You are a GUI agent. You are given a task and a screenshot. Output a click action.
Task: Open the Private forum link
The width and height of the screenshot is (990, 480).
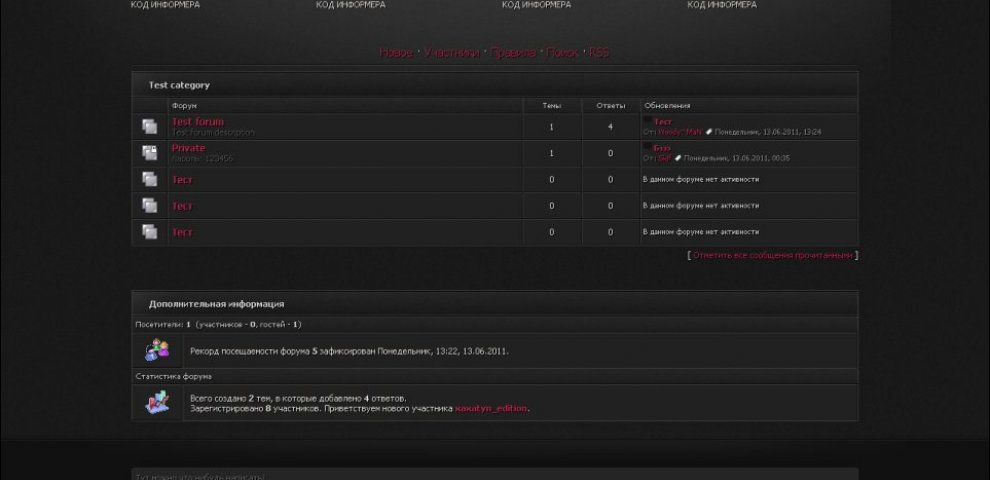point(188,148)
